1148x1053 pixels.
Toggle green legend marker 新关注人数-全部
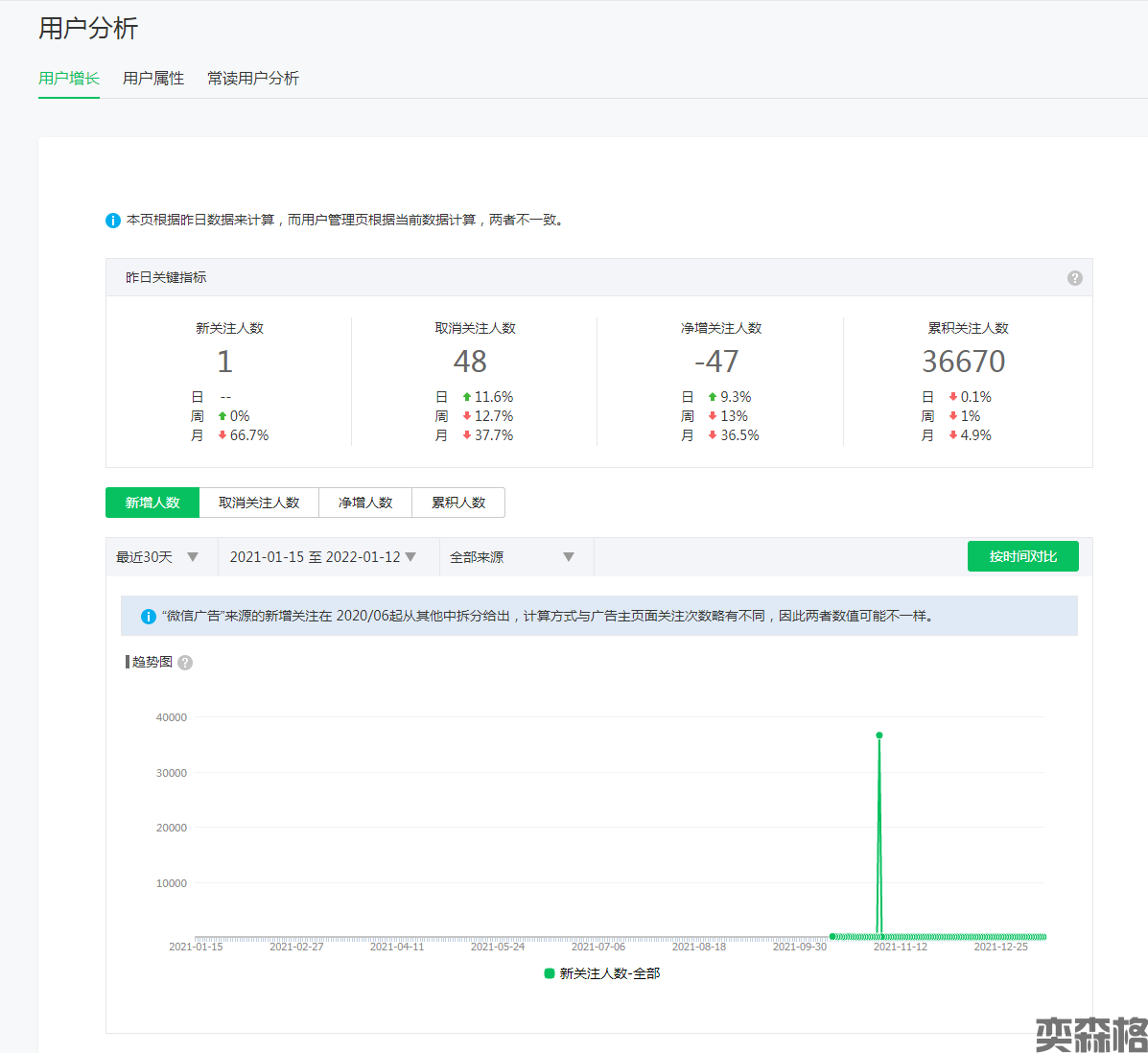(x=550, y=973)
